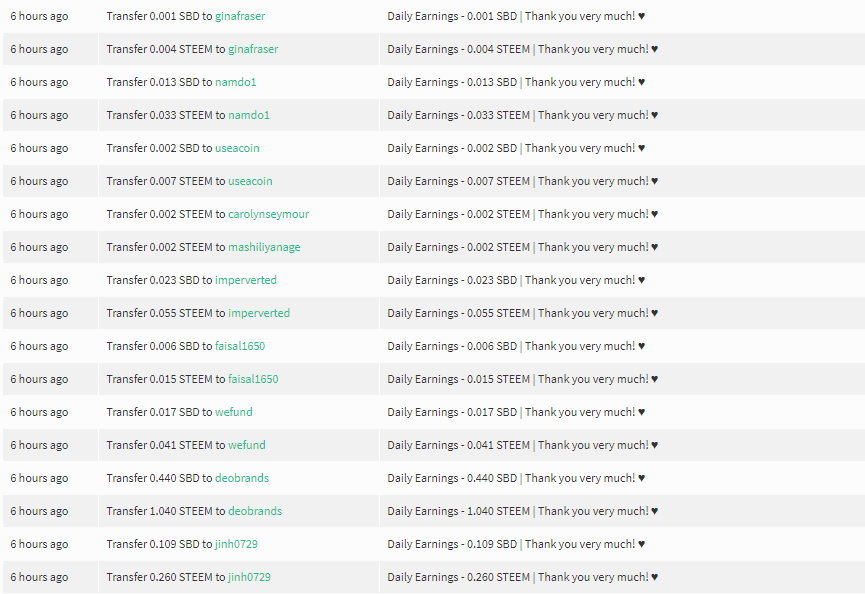Screen dimensions: 865x594
Task: Go to imperverted from 0.055 STEEM transfer
Action: [x=259, y=313]
